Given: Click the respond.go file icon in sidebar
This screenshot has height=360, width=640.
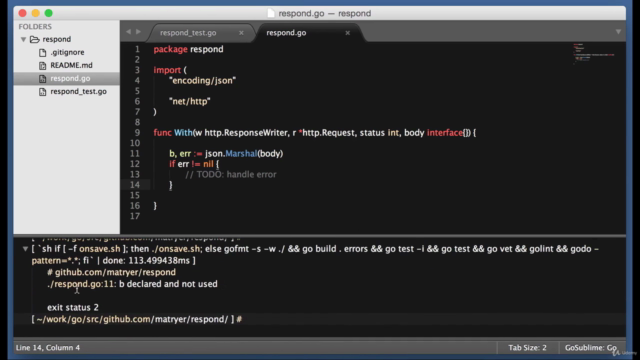Looking at the screenshot, I should 42,79.
